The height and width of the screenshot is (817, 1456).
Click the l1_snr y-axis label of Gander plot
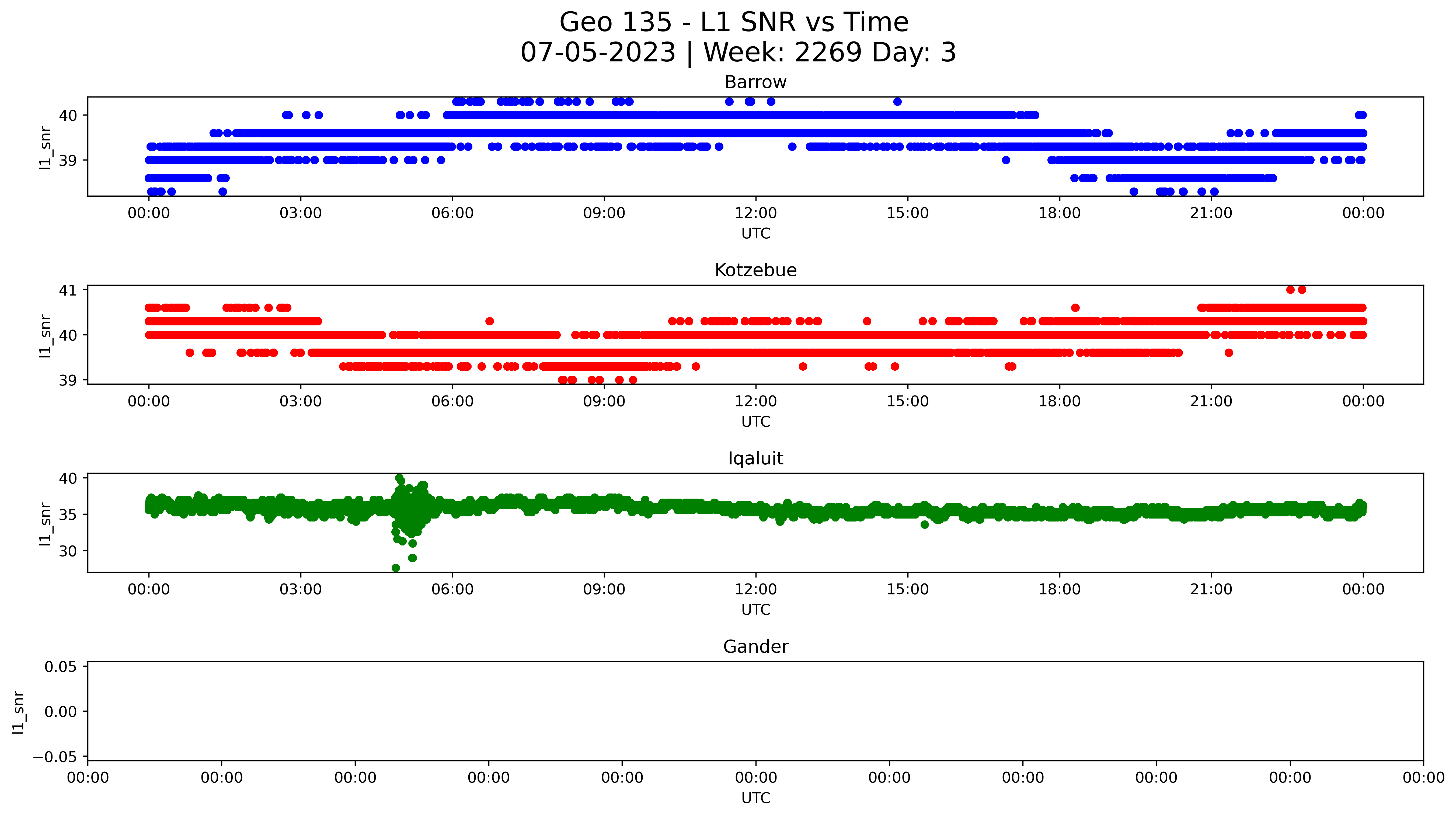coord(18,712)
